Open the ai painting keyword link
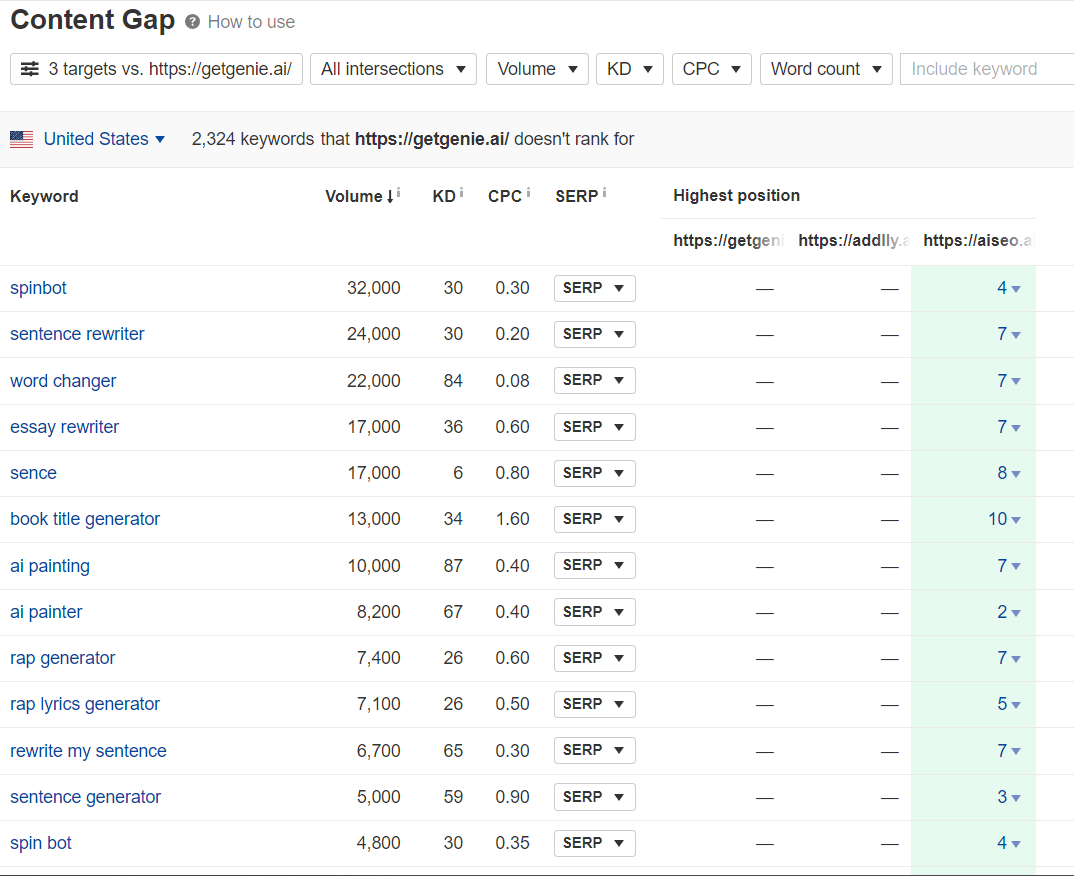Image resolution: width=1074 pixels, height=876 pixels. tap(50, 566)
